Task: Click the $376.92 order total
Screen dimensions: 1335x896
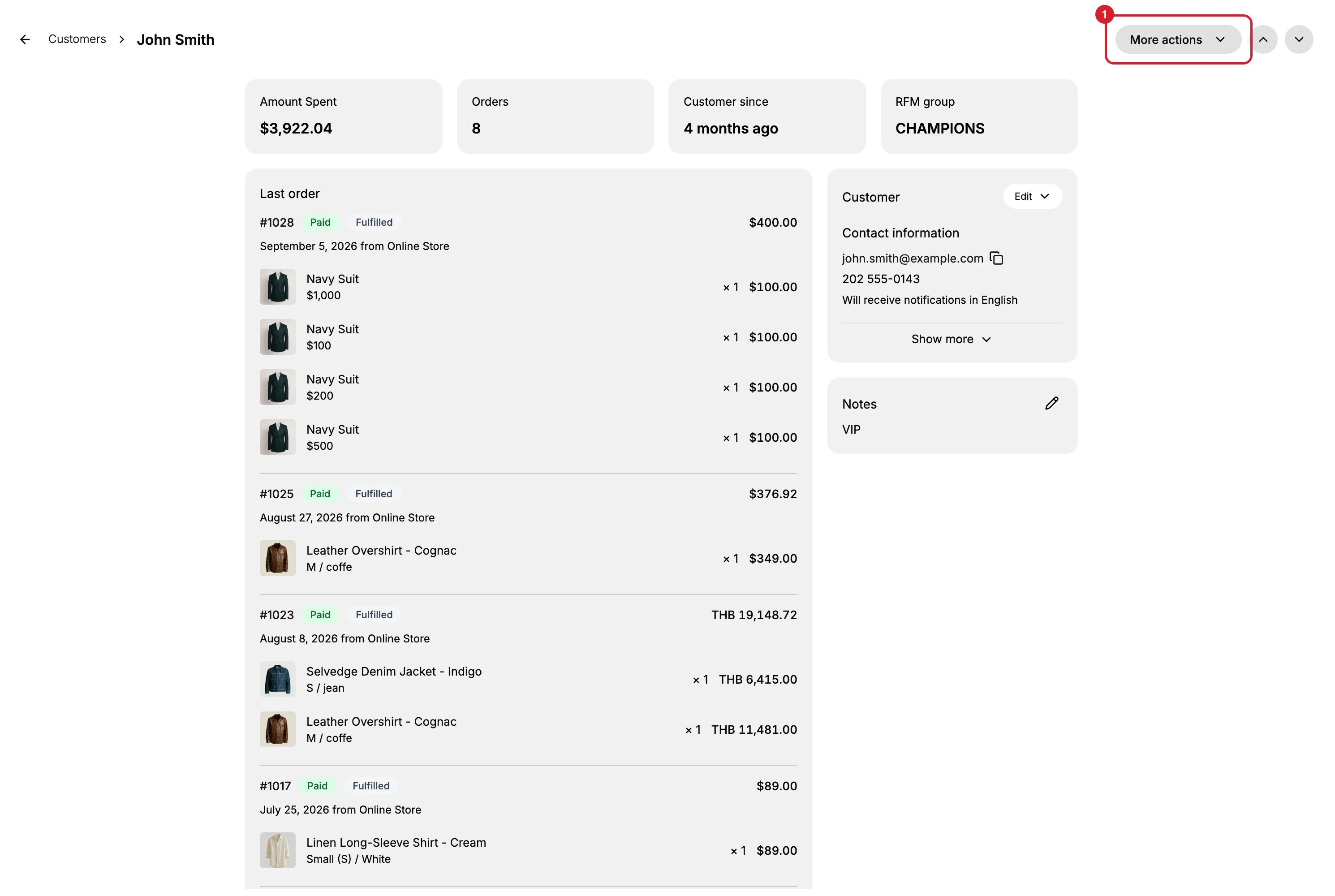Action: click(772, 494)
